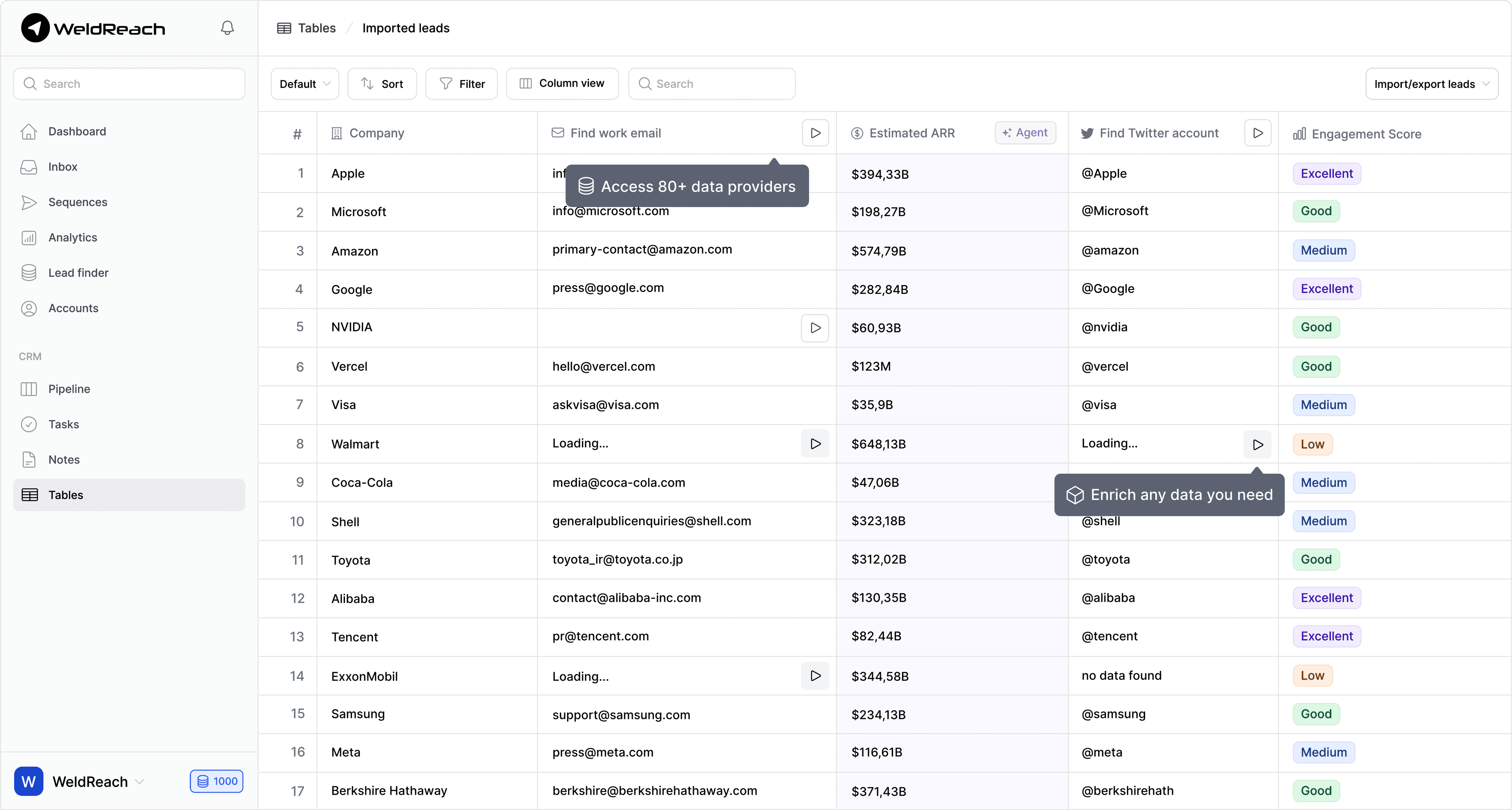Click row number 12
The image size is (1512, 810).
(298, 598)
